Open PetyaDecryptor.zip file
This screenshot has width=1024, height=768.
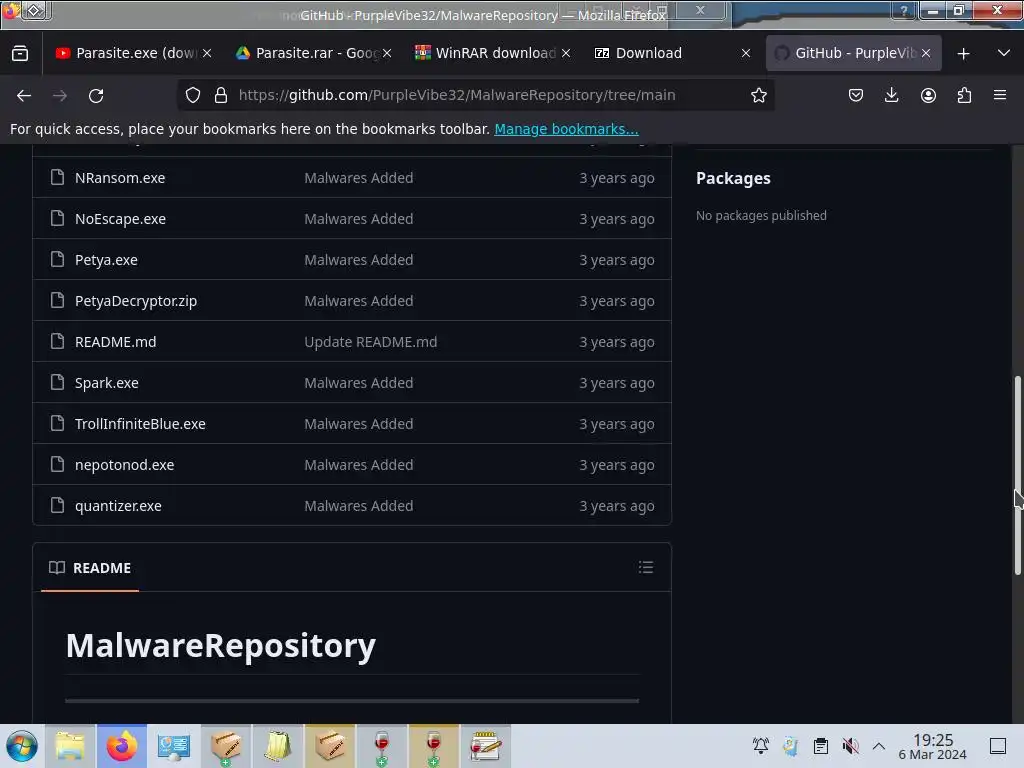tap(136, 301)
